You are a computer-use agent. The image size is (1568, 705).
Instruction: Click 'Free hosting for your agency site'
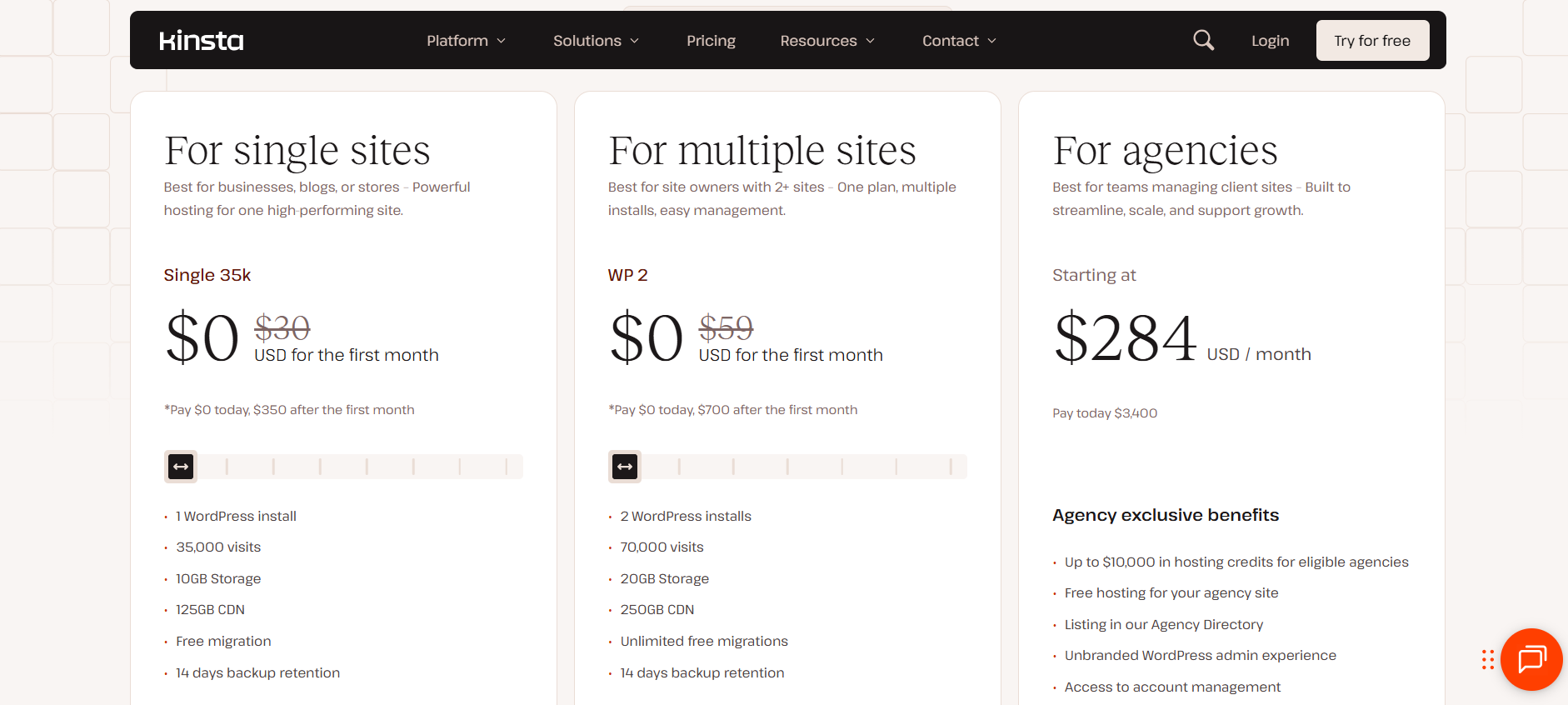point(1171,593)
